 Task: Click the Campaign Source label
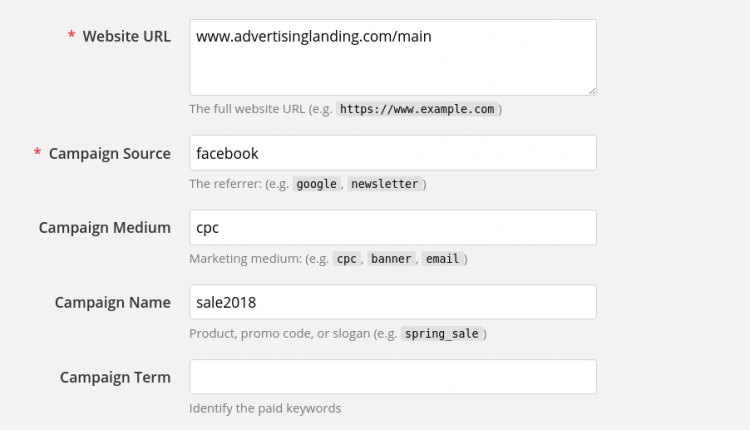point(110,154)
